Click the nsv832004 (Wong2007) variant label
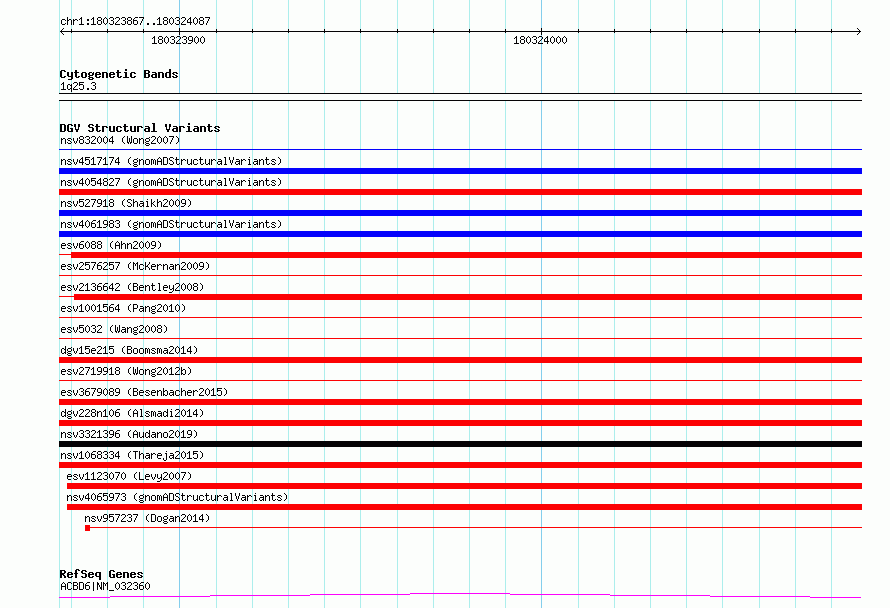This screenshot has width=890, height=608. click(120, 140)
